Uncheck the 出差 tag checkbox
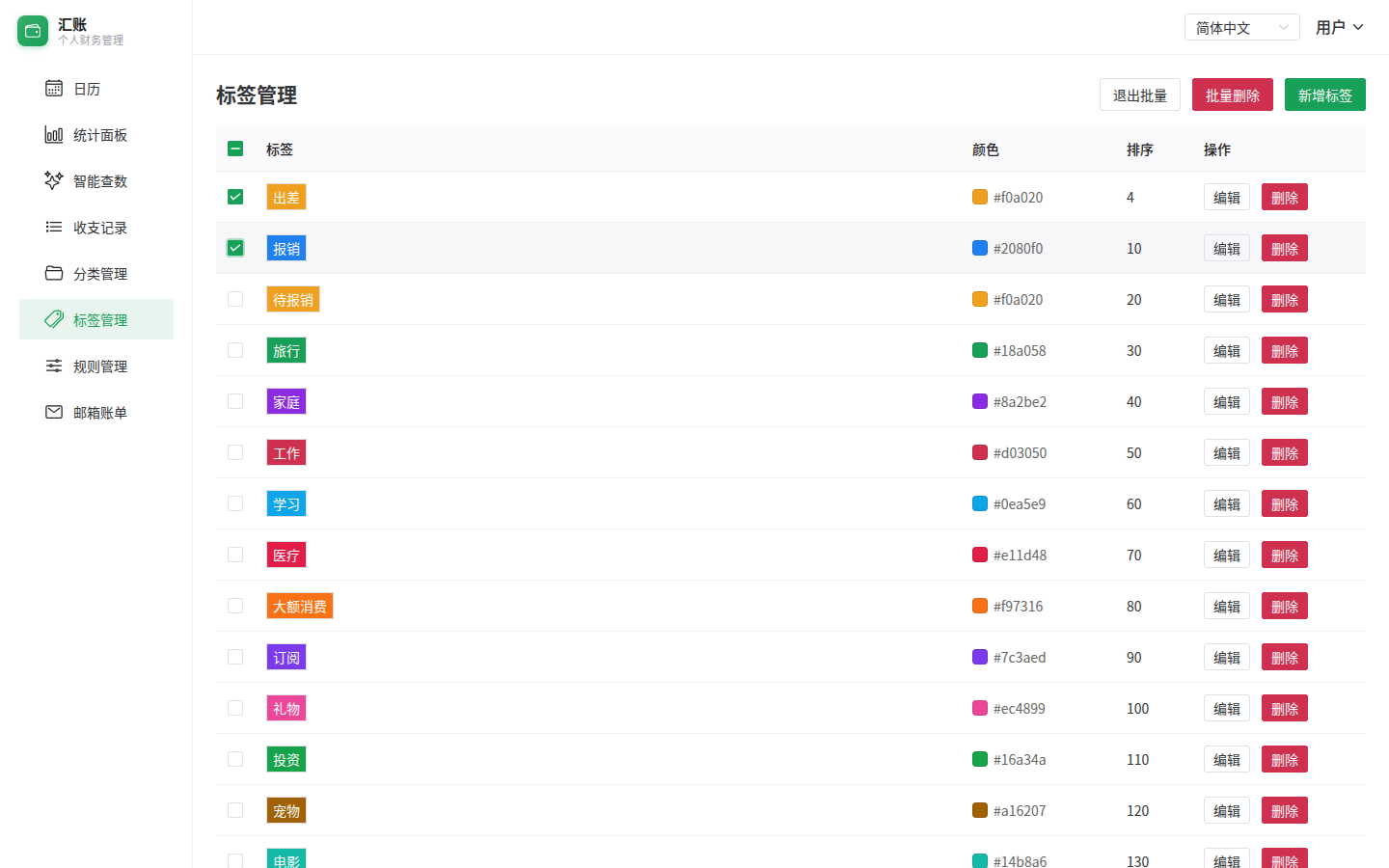The height and width of the screenshot is (868, 1389). click(x=235, y=197)
